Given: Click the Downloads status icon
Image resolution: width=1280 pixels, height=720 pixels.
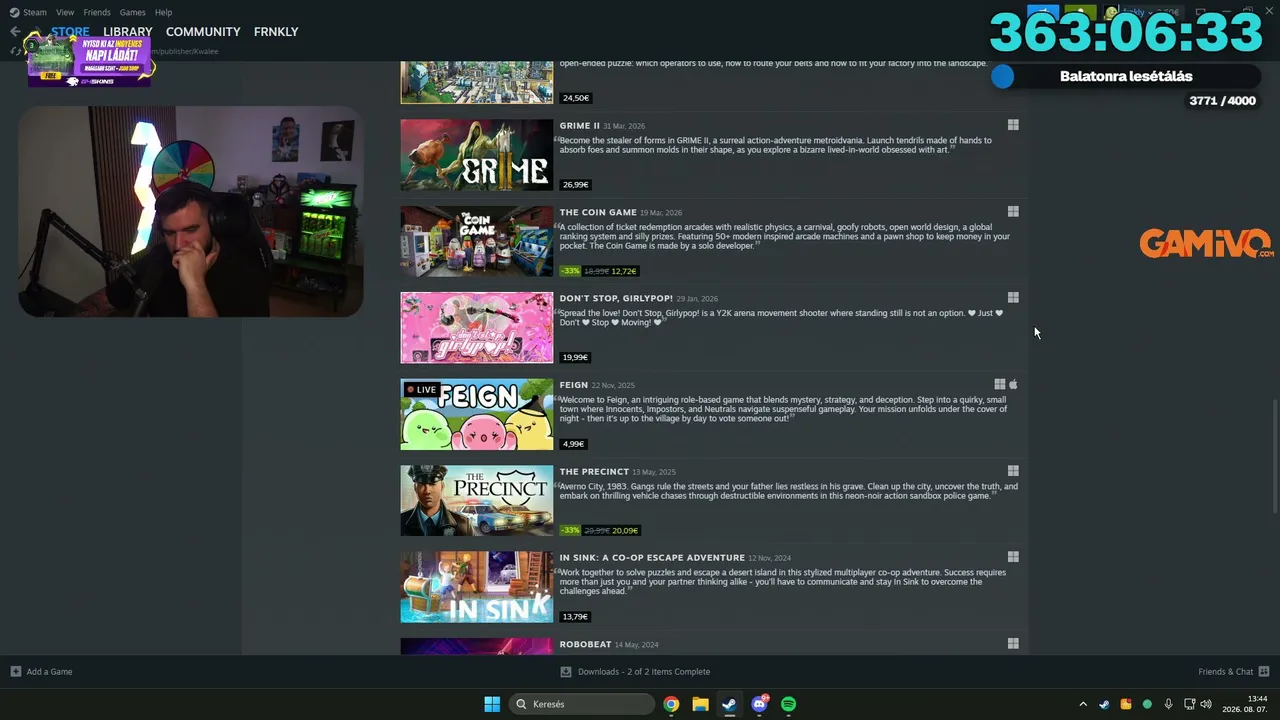Looking at the screenshot, I should click(x=566, y=672).
